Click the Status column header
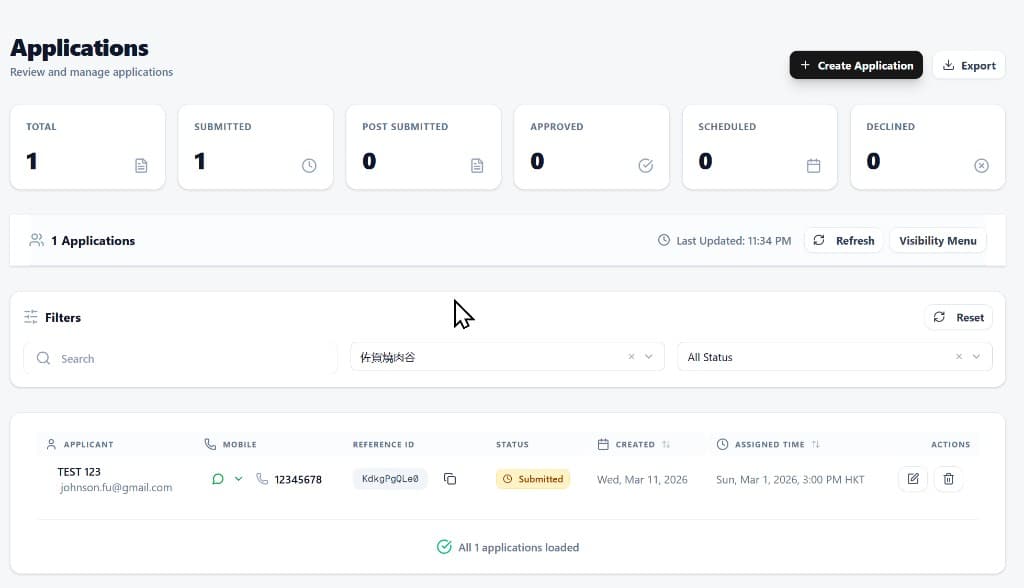This screenshot has width=1024, height=588. coord(512,444)
